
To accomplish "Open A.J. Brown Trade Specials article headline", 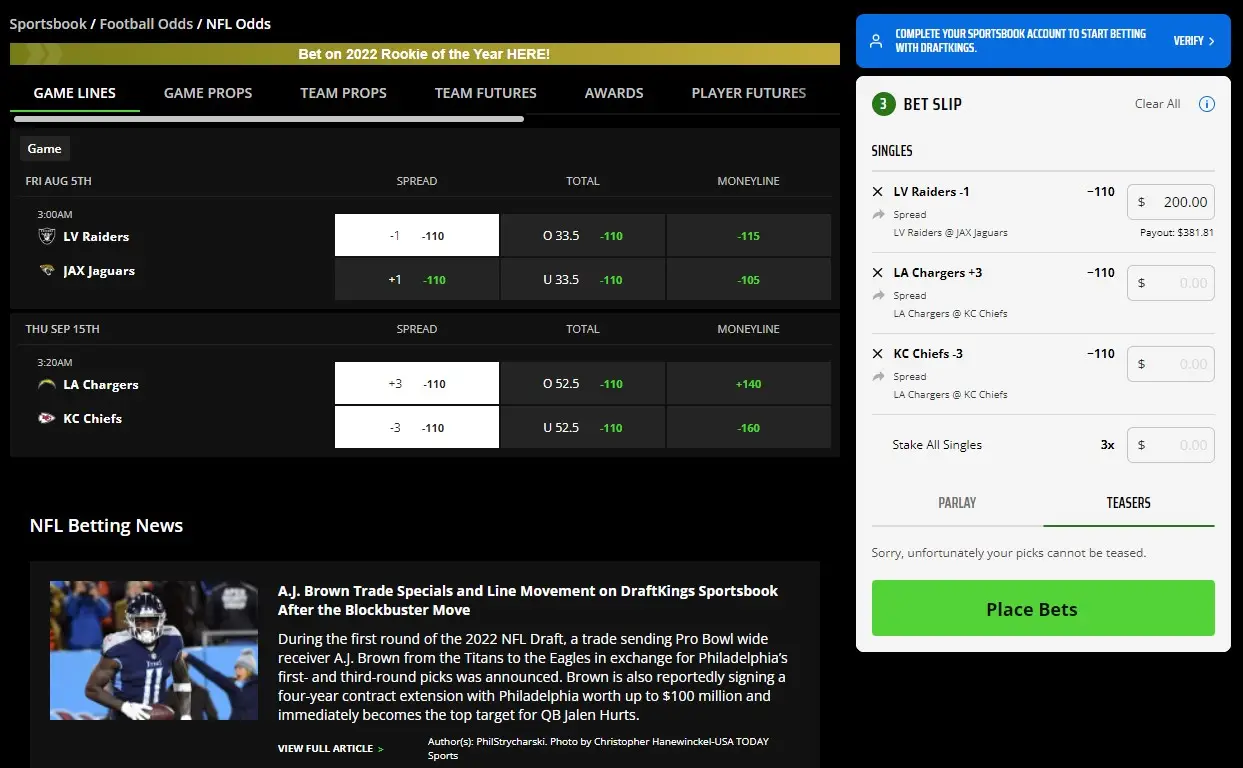I will 528,600.
